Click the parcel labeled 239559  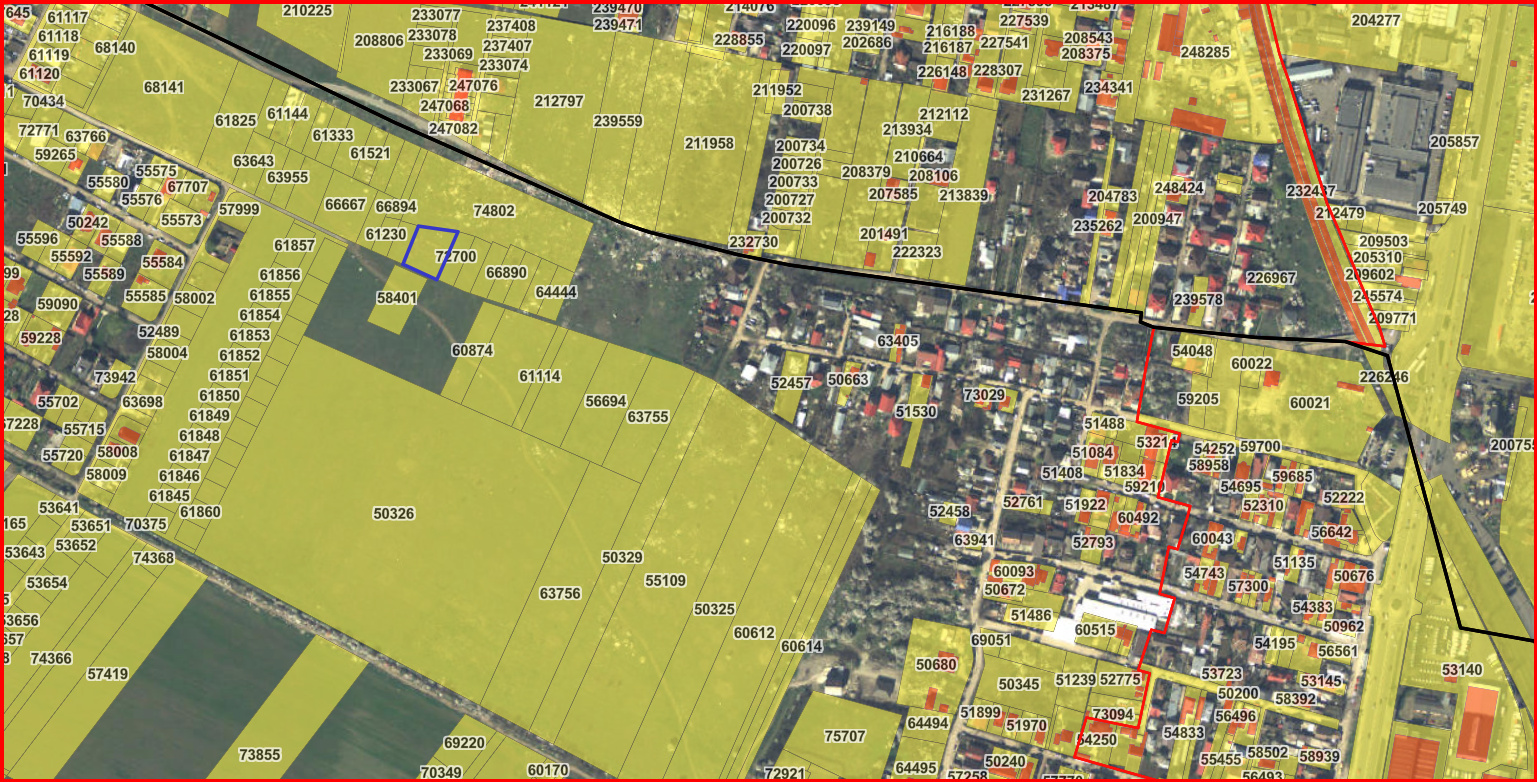617,121
